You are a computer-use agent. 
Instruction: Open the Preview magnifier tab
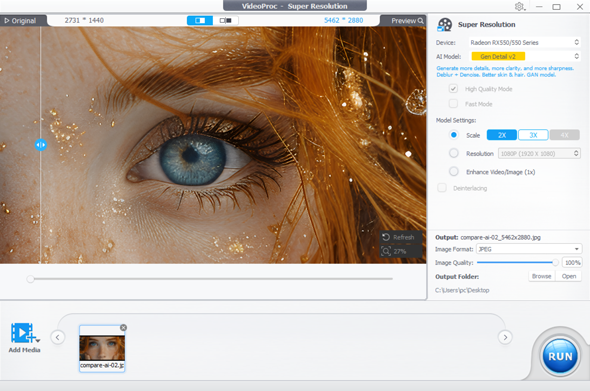pos(407,21)
